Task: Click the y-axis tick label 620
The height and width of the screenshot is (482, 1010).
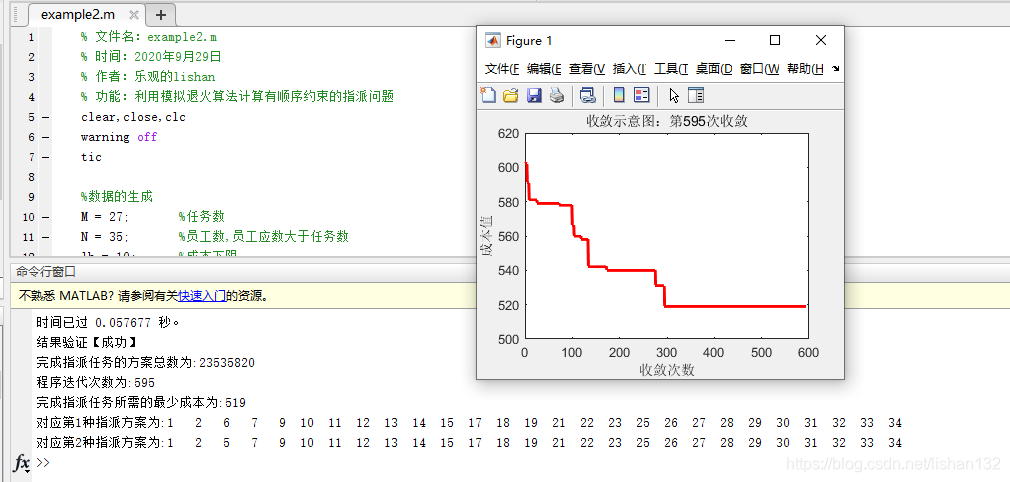Action: coord(508,134)
